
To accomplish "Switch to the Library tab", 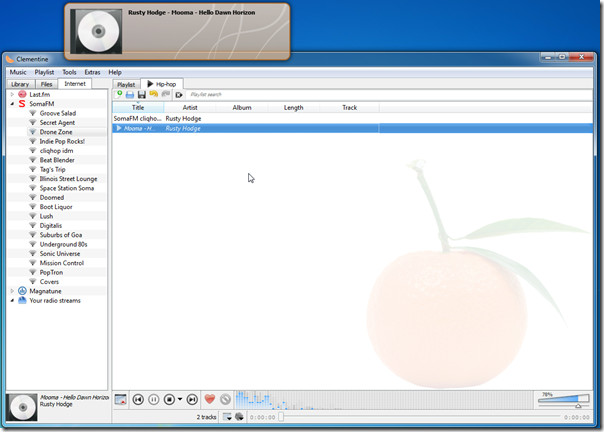I will tap(20, 84).
